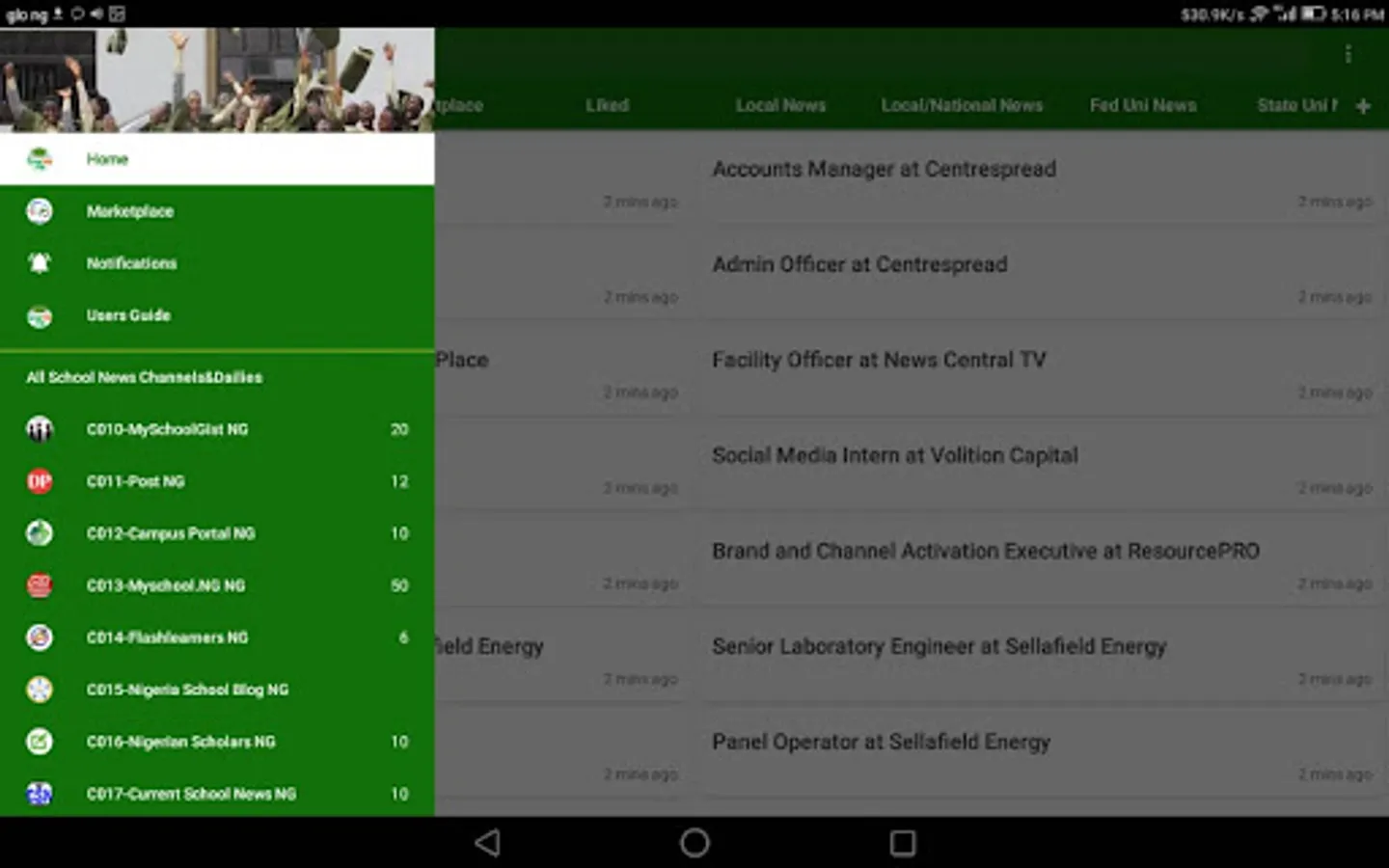This screenshot has height=868, width=1389.
Task: Select the C017-Current School News NG channel
Action: [x=189, y=794]
